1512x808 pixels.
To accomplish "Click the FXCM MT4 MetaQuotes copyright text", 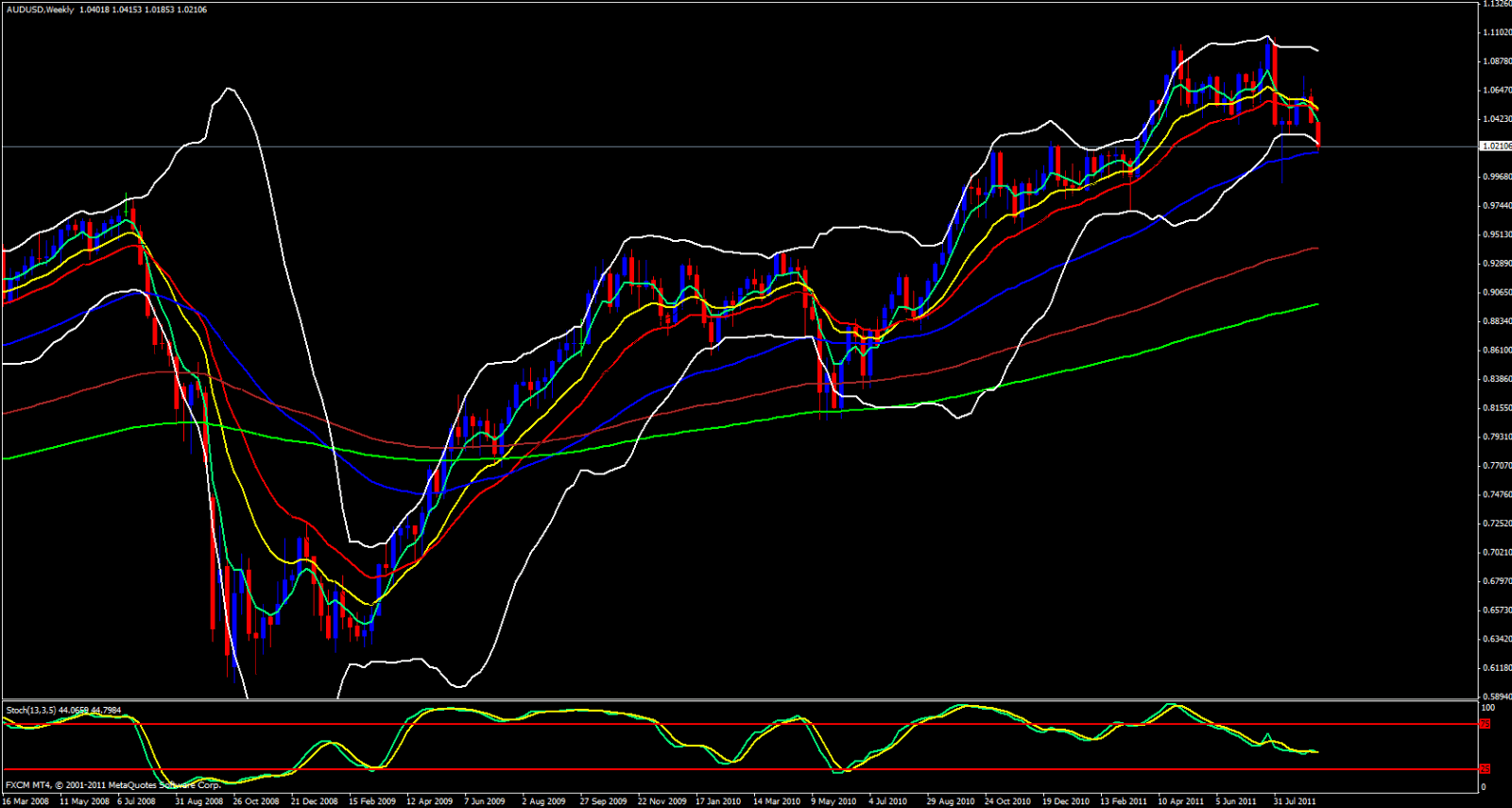I will 112,785.
